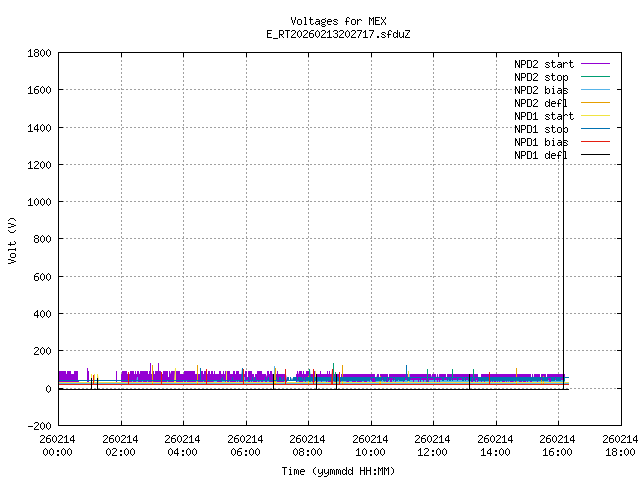Click the "Volt (V)" y-axis label
Image resolution: width=640 pixels, height=480 pixels.
coord(12,239)
